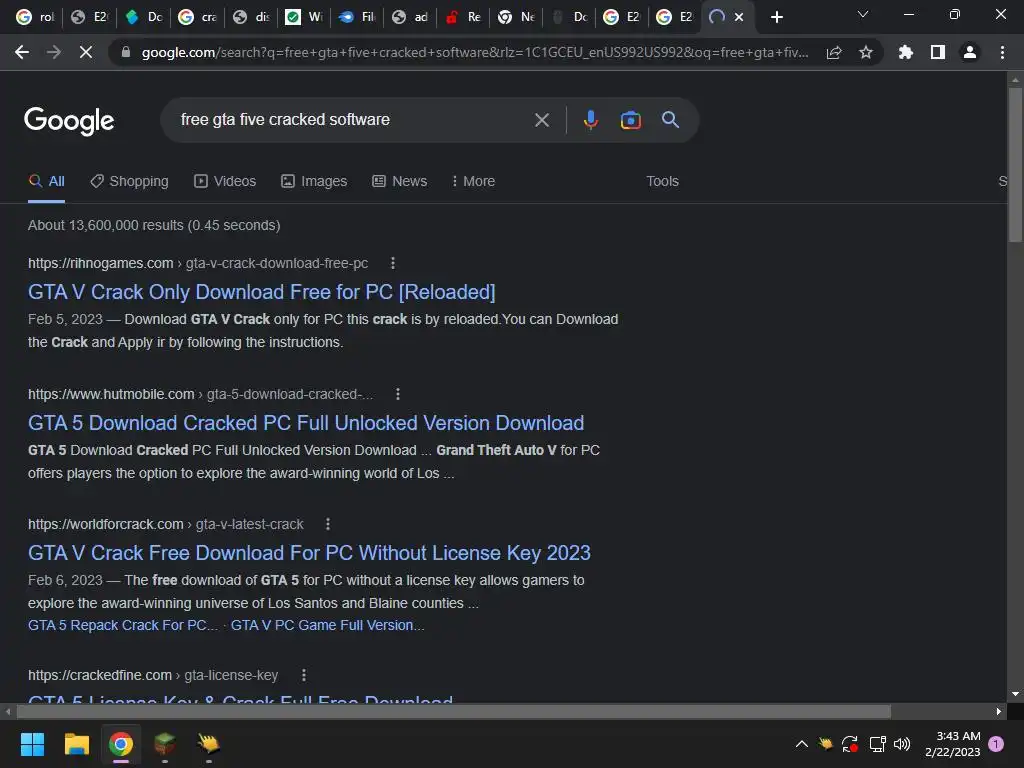1024x768 pixels.
Task: Click the Google search input field
Action: click(353, 120)
